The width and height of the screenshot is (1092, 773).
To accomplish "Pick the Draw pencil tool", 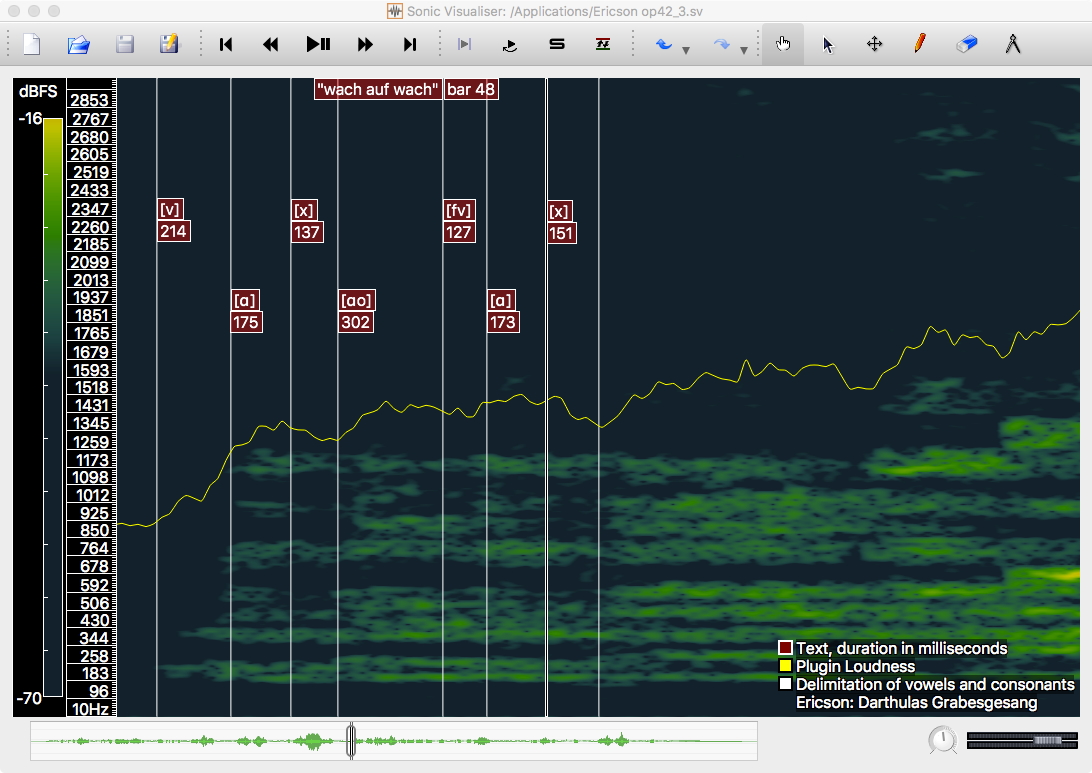I will [920, 45].
